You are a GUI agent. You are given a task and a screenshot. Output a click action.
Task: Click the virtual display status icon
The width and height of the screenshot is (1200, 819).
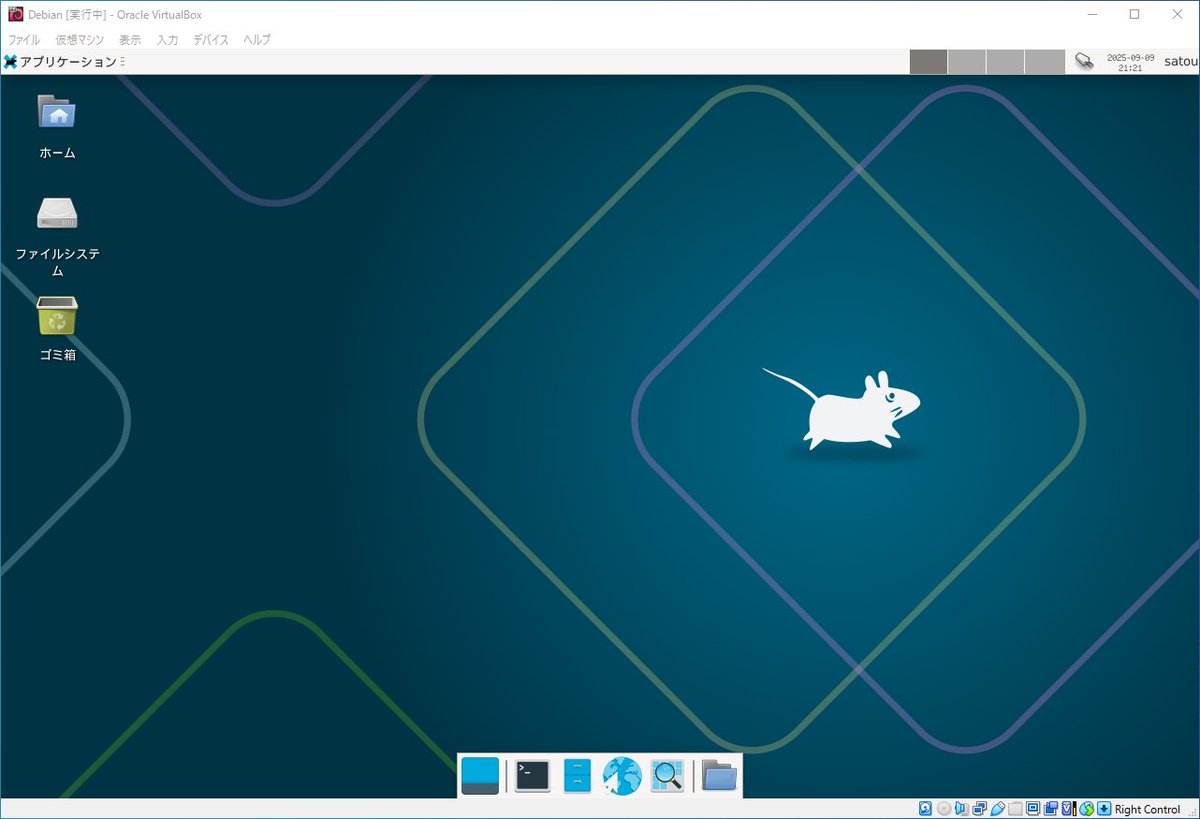point(1033,809)
